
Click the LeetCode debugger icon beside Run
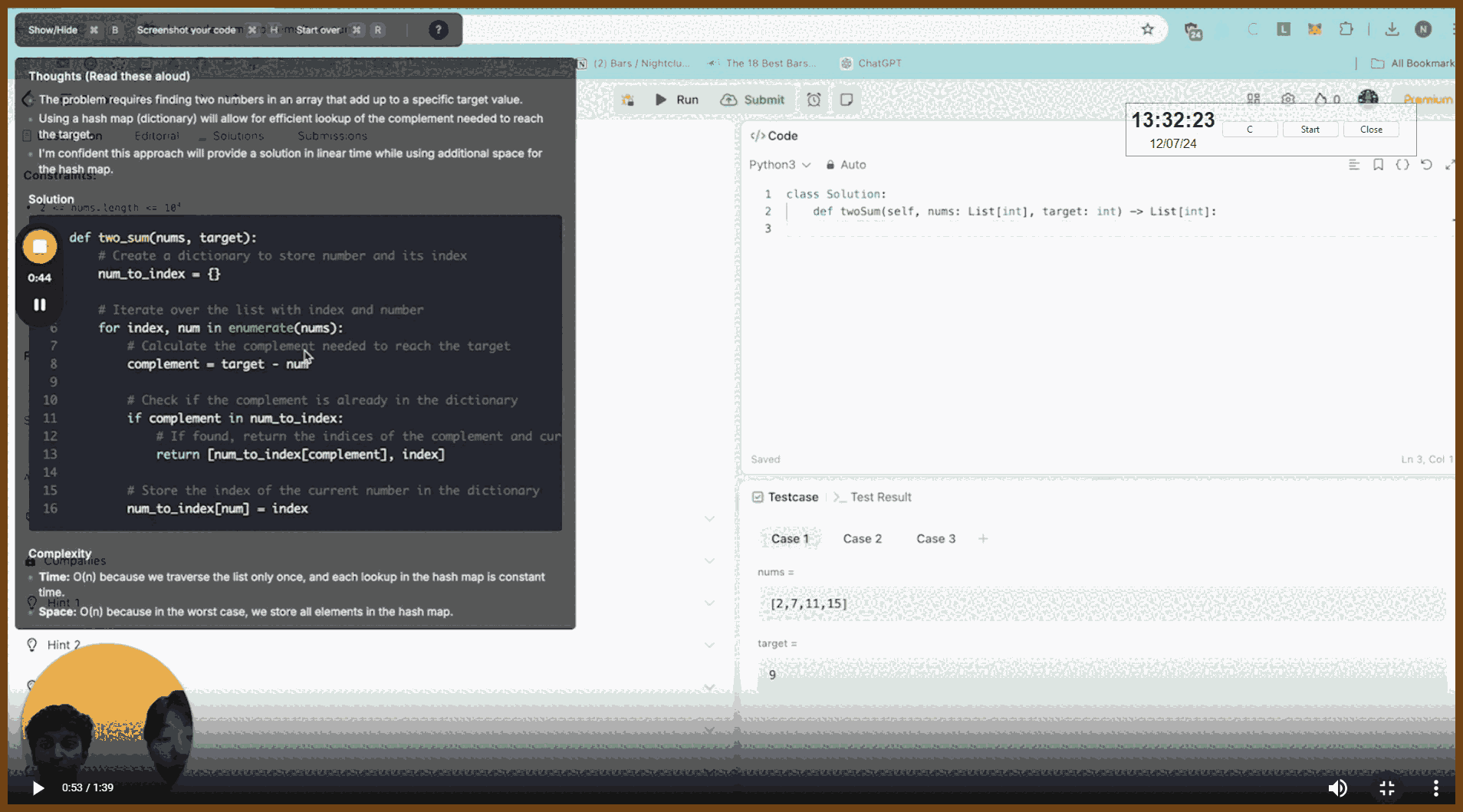[x=628, y=100]
